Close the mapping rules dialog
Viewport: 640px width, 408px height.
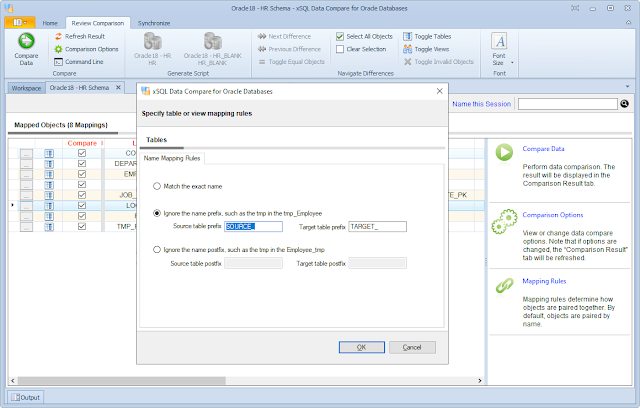pyautogui.click(x=439, y=91)
